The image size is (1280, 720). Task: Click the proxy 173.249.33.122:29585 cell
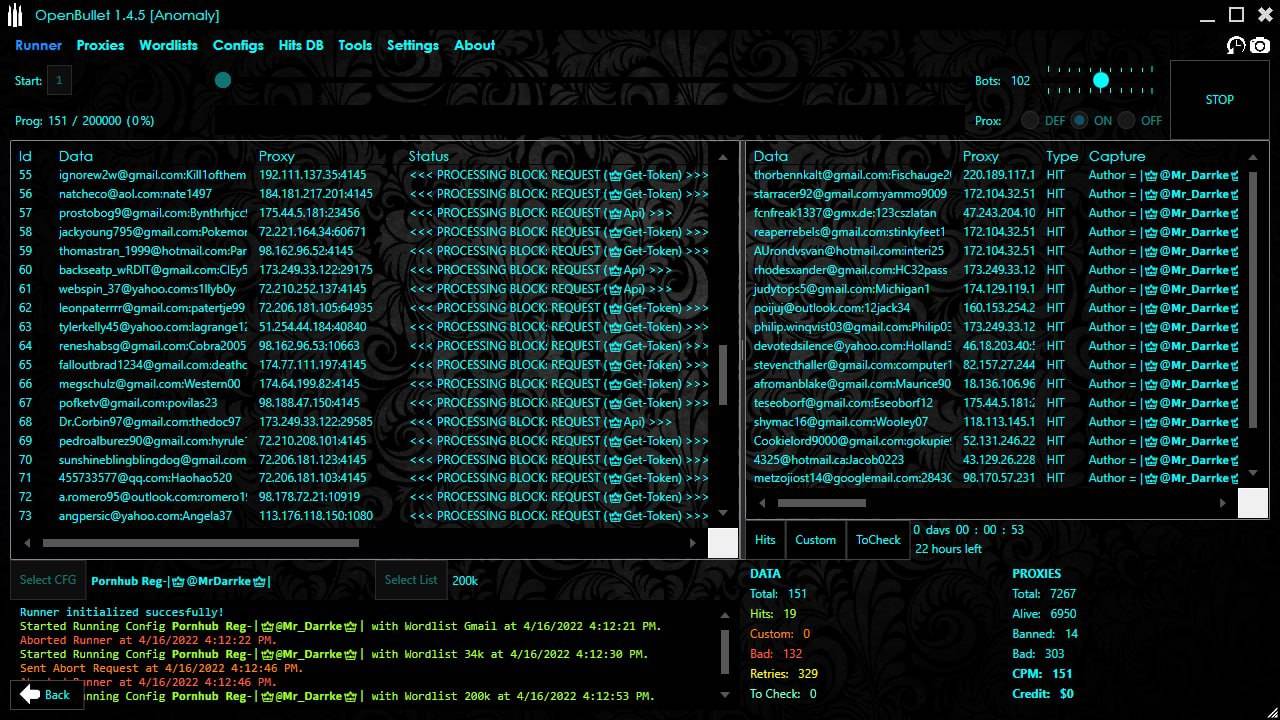click(316, 422)
